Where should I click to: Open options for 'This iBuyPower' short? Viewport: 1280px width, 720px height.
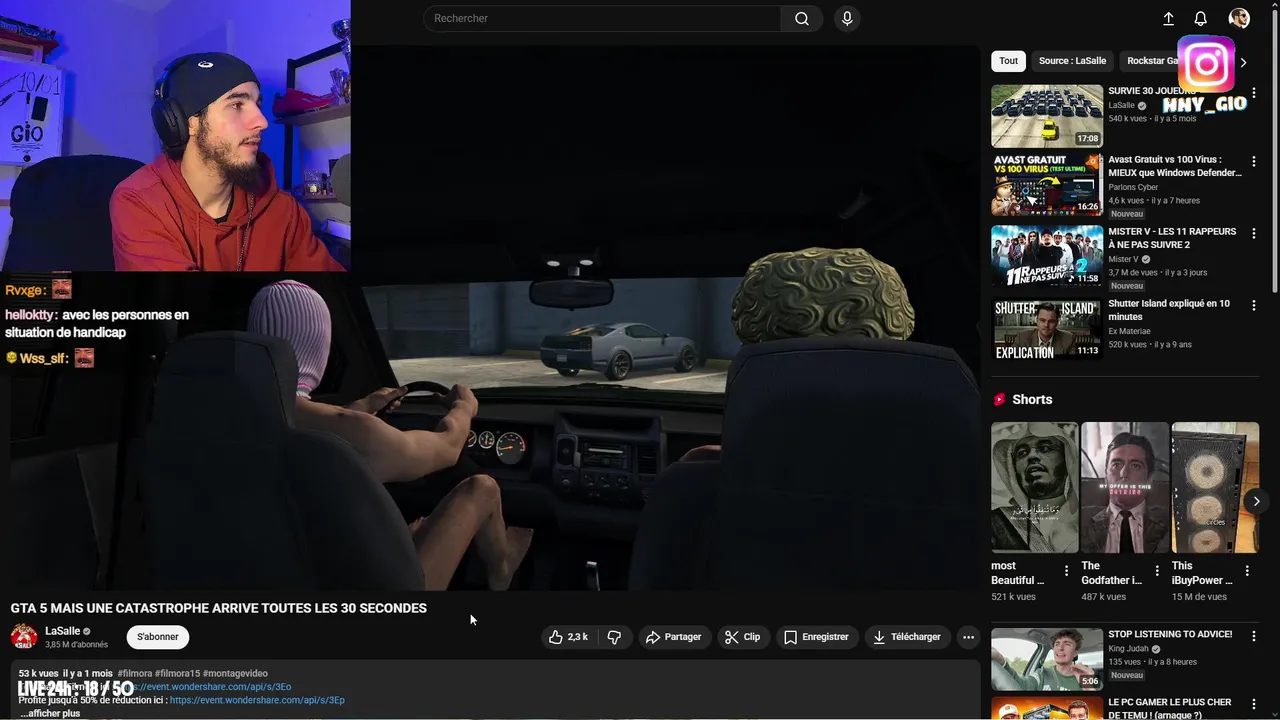click(x=1247, y=571)
